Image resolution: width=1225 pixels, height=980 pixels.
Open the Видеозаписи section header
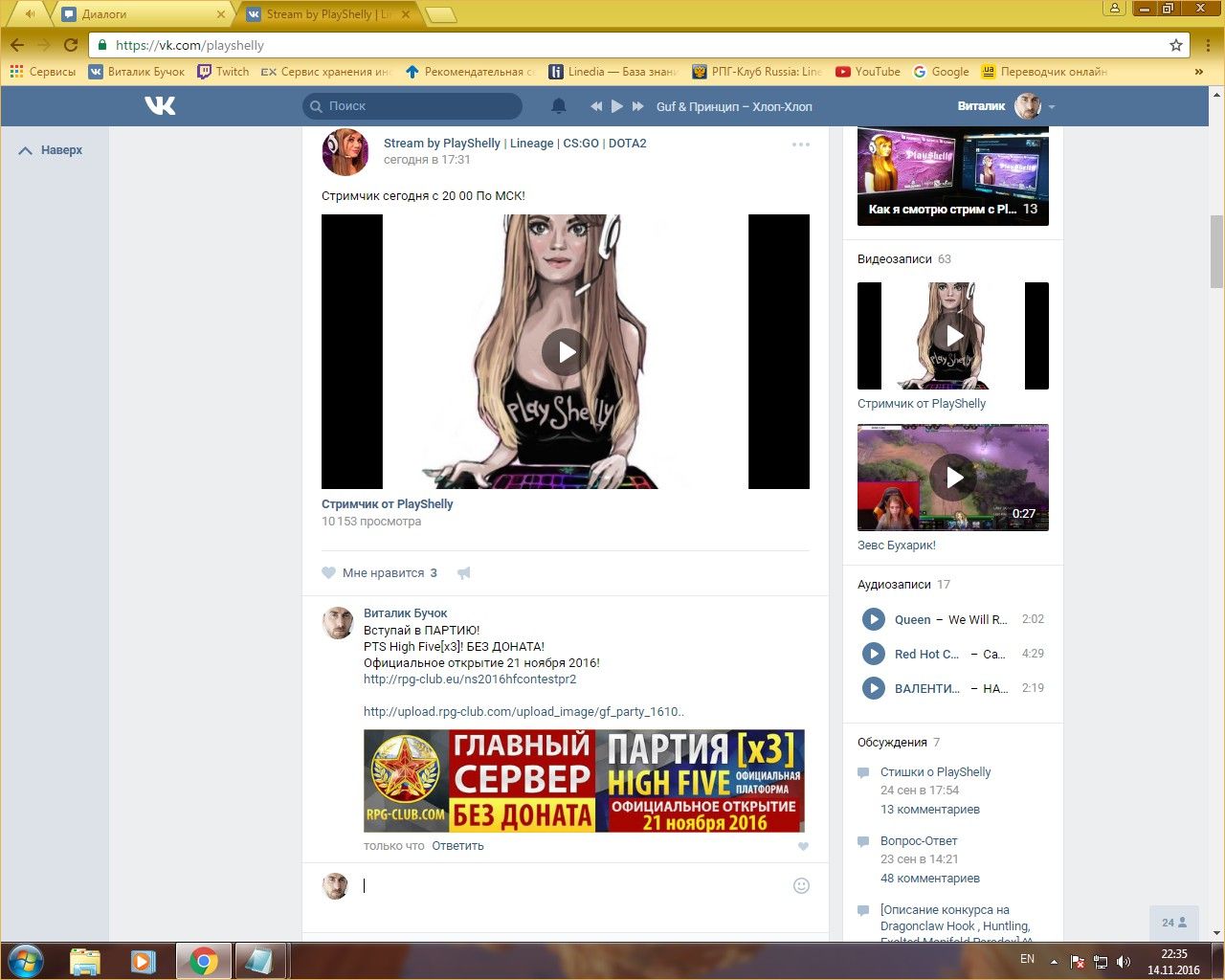coord(895,259)
